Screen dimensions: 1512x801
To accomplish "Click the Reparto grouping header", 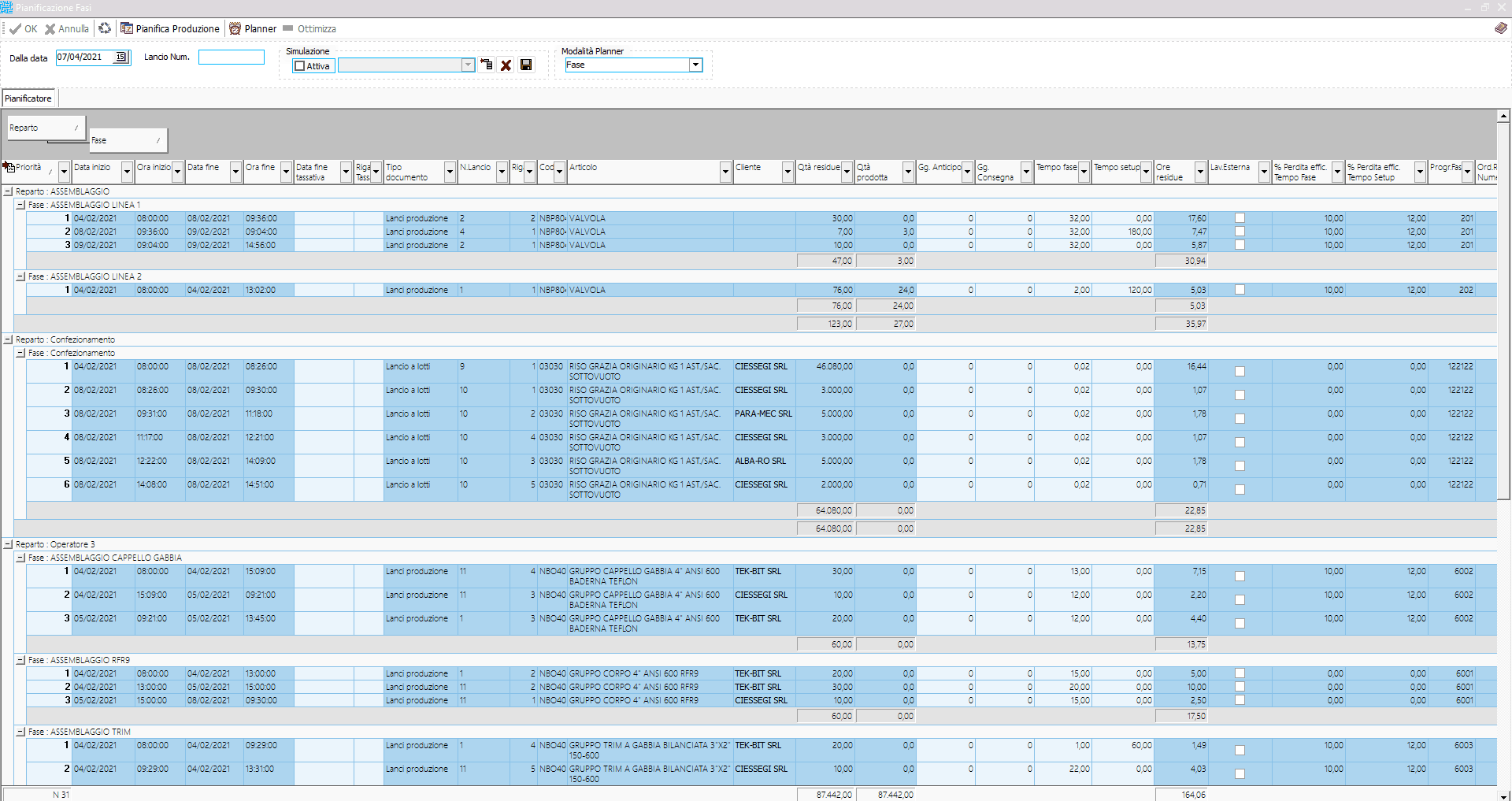I will click(x=46, y=128).
